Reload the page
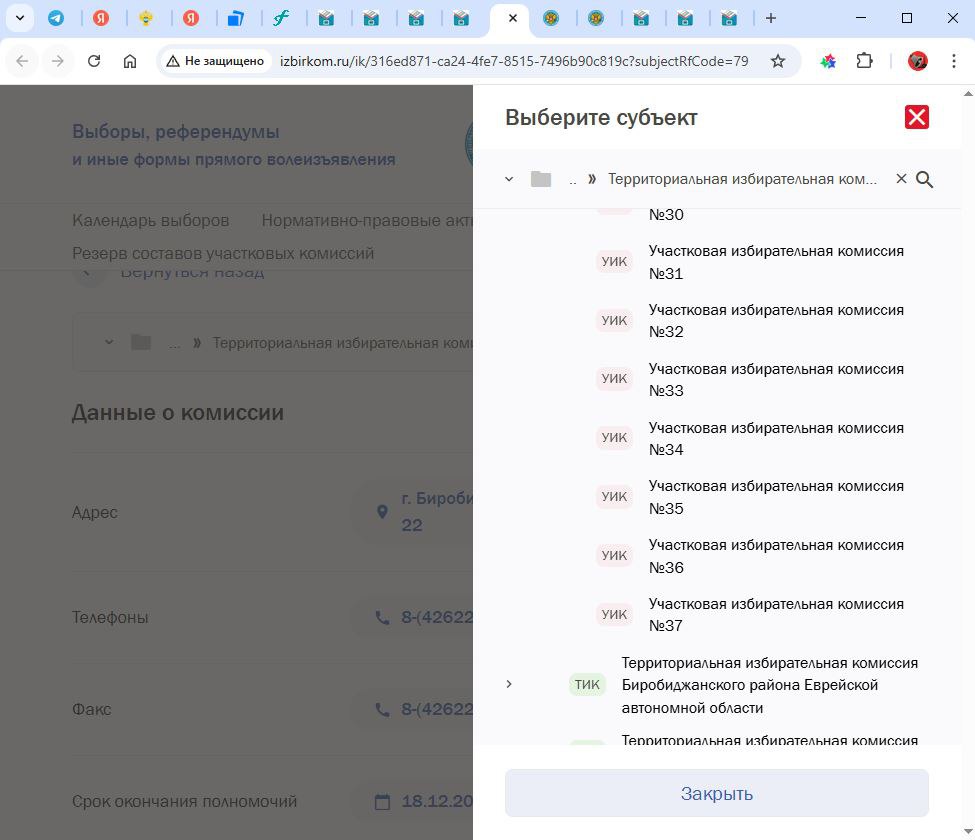Screen dimensions: 975x840 tap(94, 61)
